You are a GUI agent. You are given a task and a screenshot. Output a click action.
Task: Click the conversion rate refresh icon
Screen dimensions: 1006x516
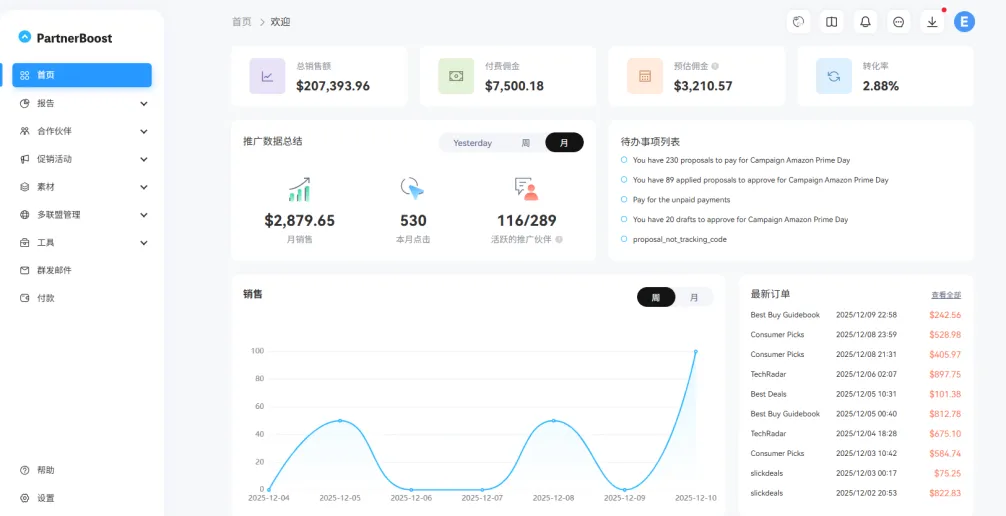click(x=834, y=76)
